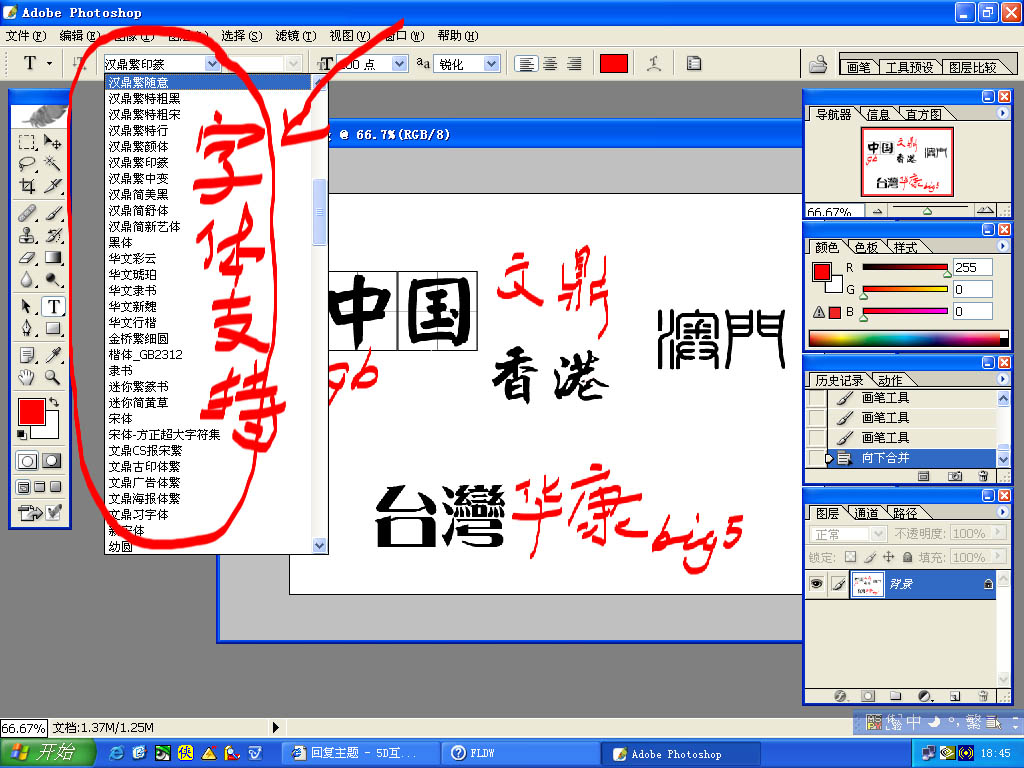Select the Healing Brush tool

[27, 213]
